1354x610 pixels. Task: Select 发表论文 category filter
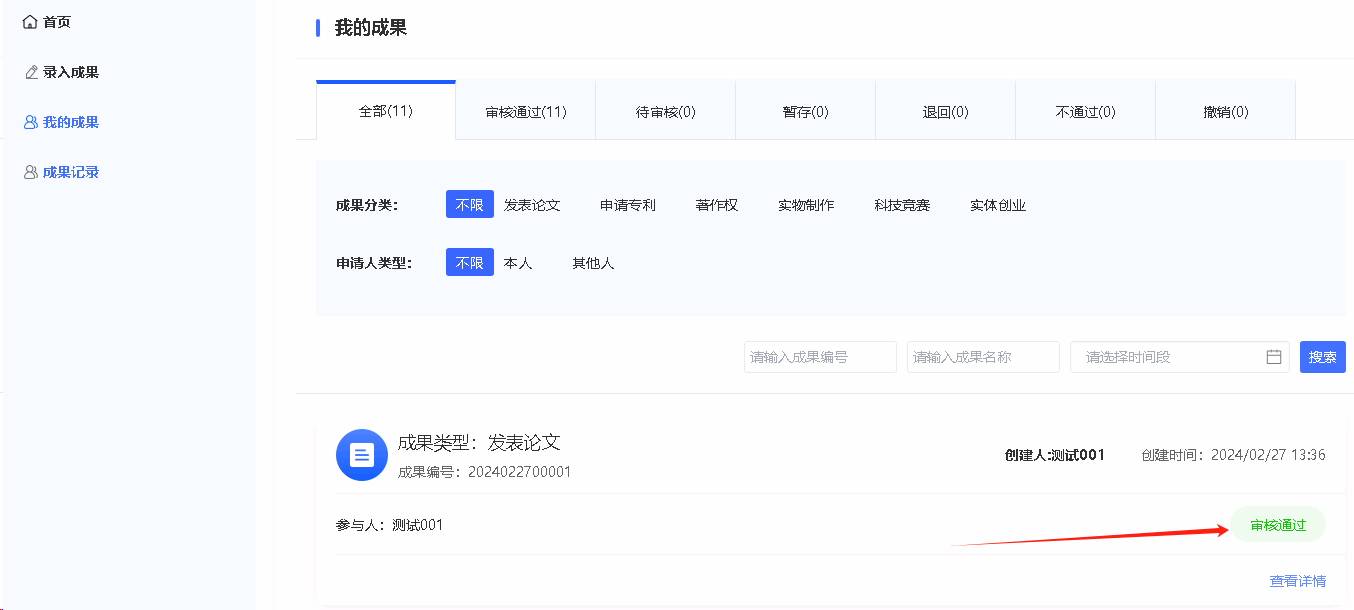[x=532, y=205]
